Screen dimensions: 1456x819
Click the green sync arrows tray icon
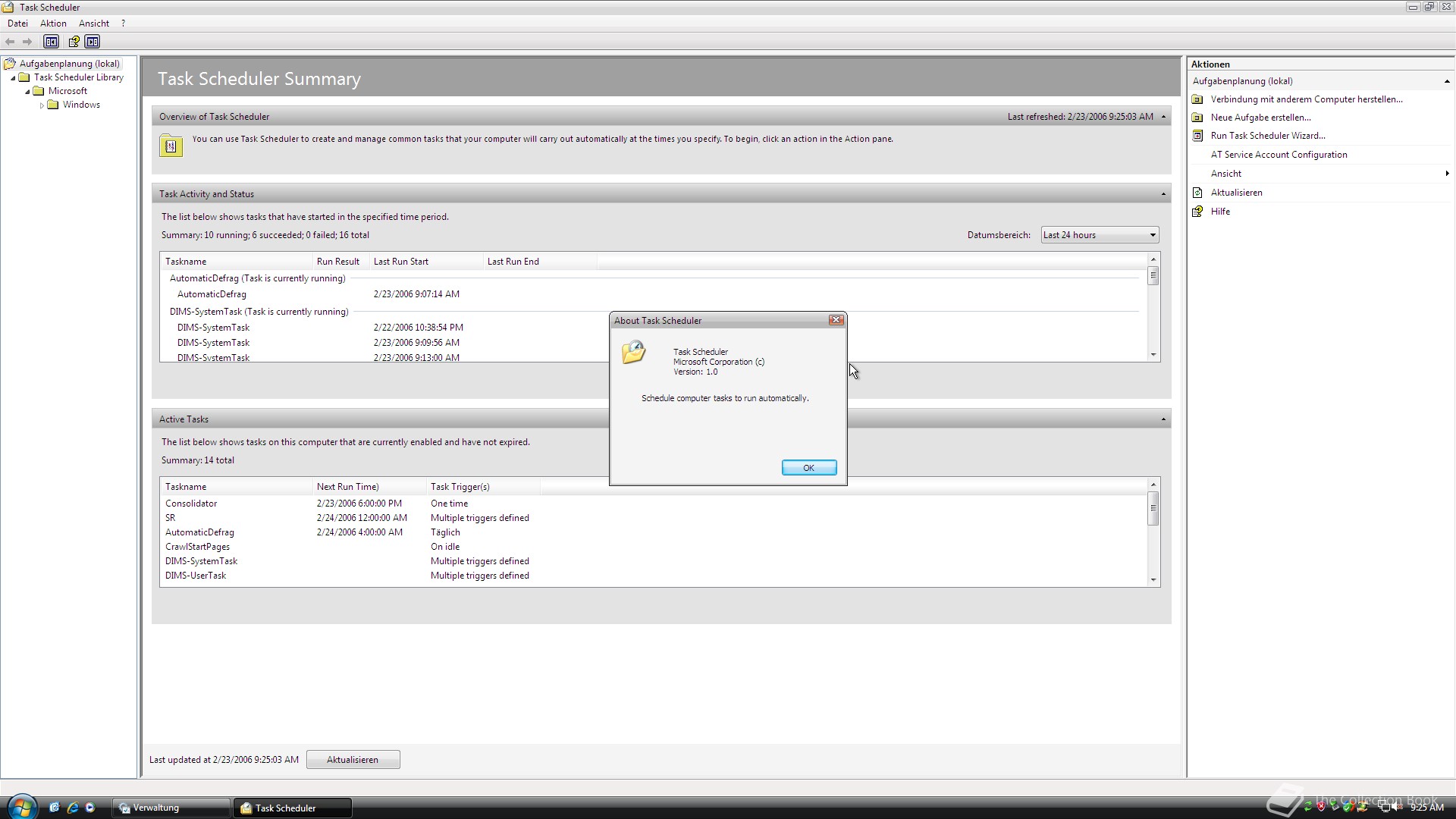(x=1308, y=806)
